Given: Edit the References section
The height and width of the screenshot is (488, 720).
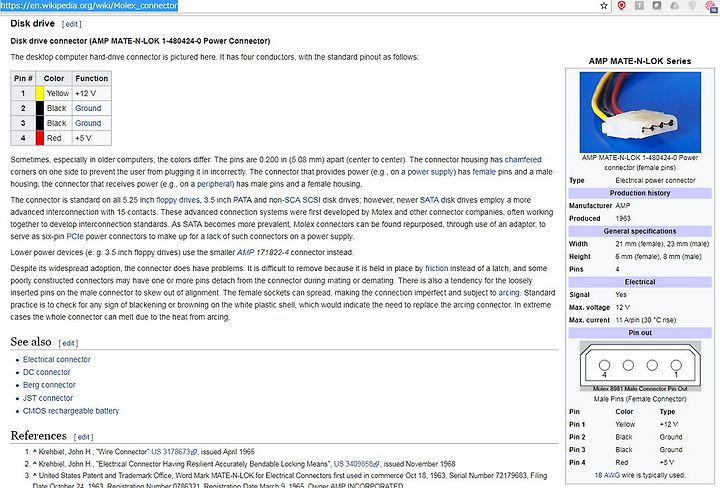Looking at the screenshot, I should click(83, 437).
